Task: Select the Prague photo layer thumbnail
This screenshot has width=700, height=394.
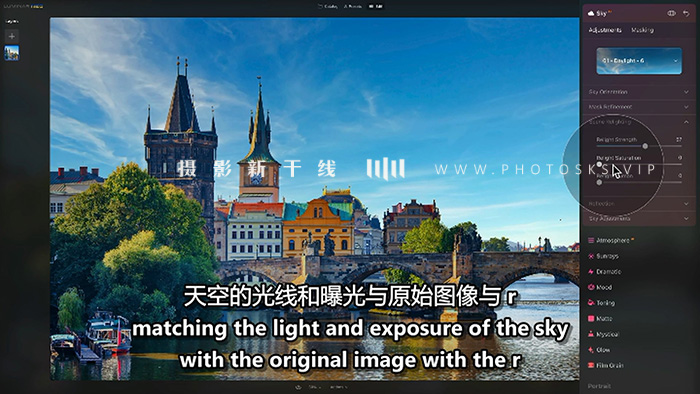Action: pos(12,53)
